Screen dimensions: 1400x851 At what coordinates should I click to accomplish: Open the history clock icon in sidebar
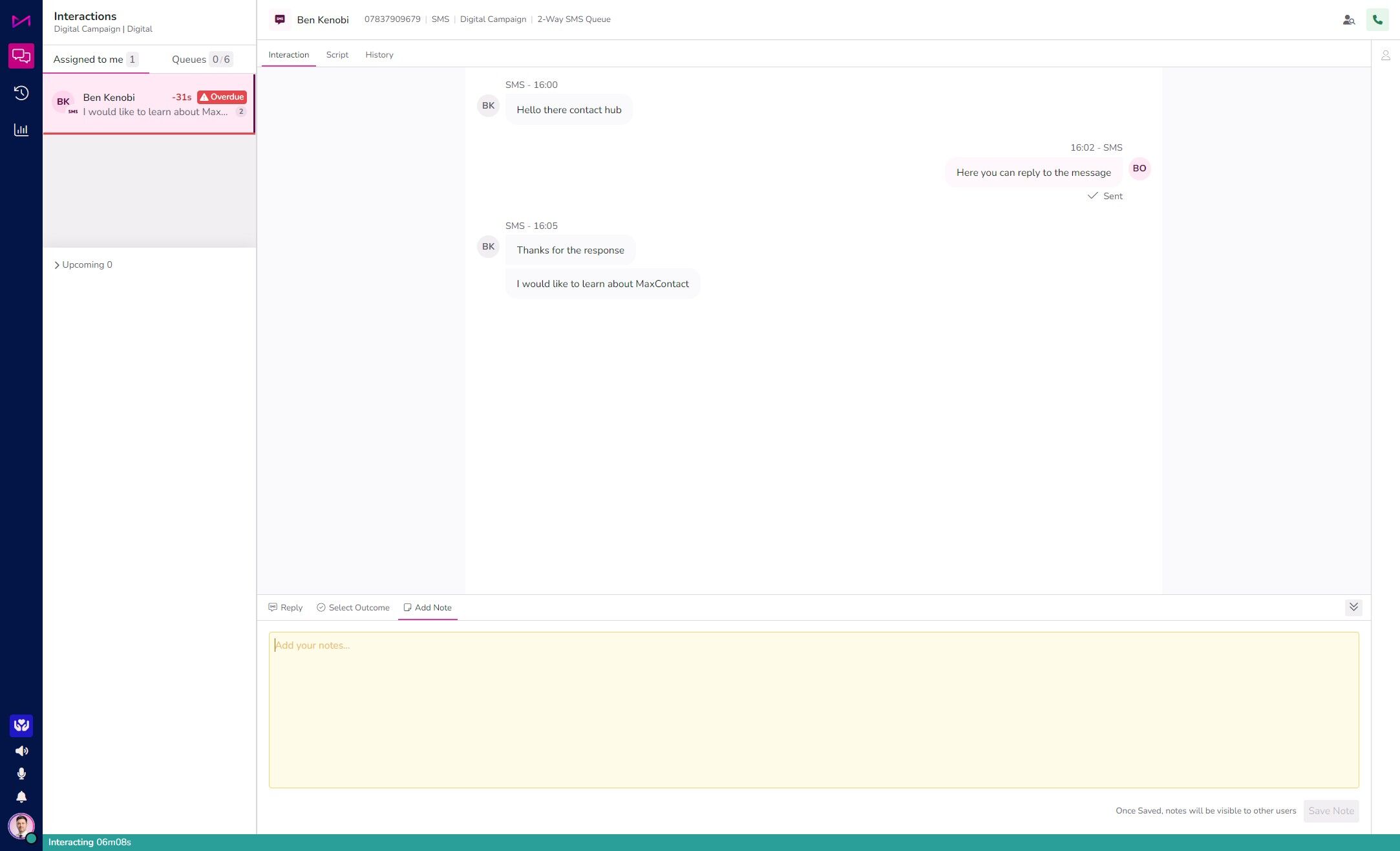(21, 93)
